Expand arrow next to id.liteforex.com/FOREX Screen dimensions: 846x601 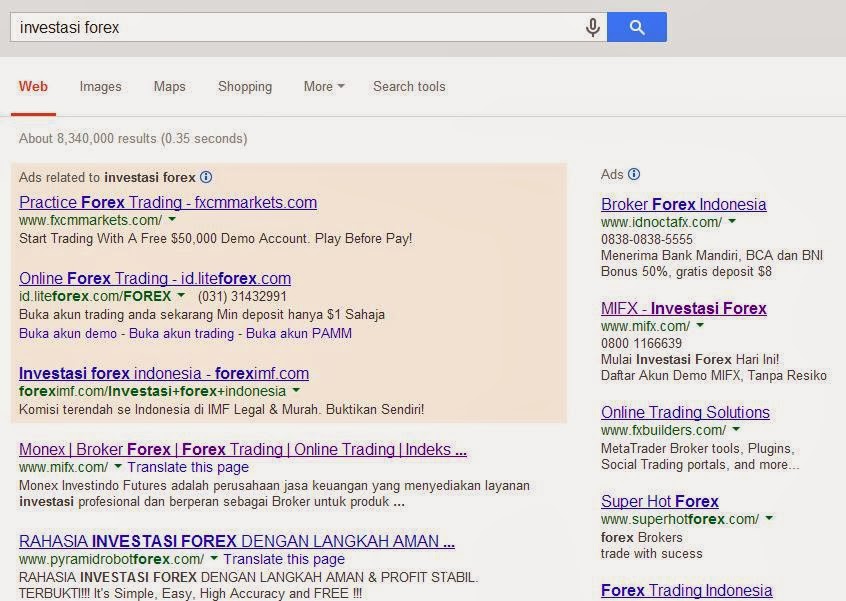[181, 296]
